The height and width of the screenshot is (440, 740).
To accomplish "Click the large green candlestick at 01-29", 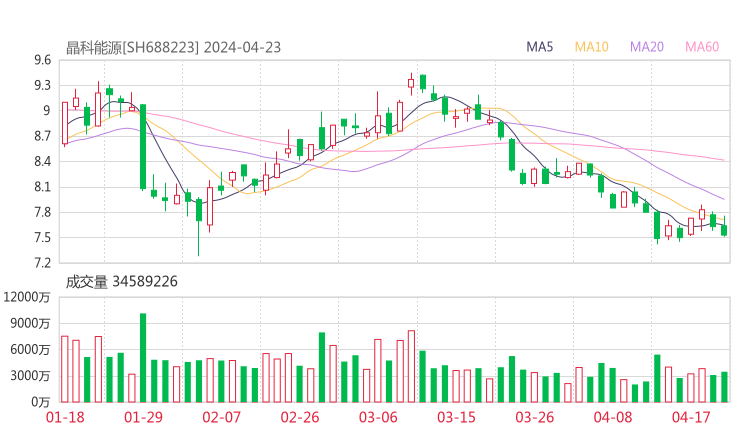I will (x=143, y=147).
